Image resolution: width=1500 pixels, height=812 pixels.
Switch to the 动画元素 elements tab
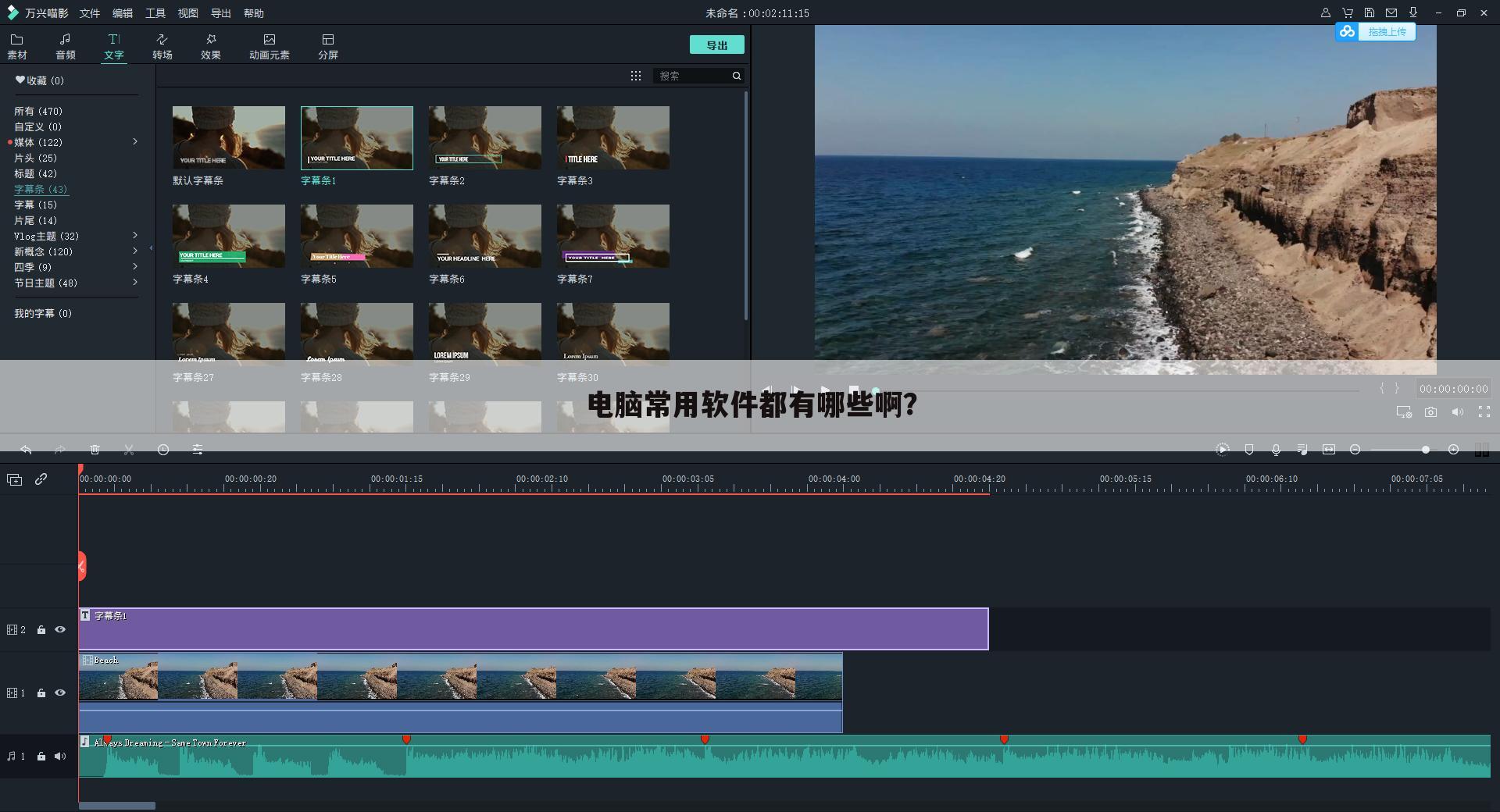pos(270,47)
